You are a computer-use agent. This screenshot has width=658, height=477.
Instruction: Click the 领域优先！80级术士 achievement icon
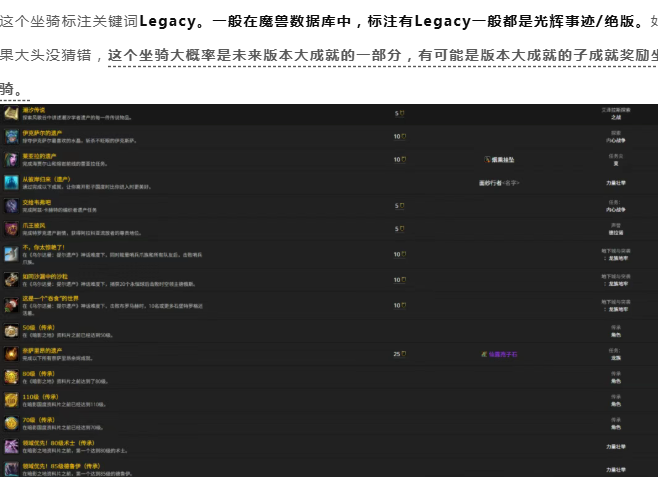pyautogui.click(x=11, y=446)
